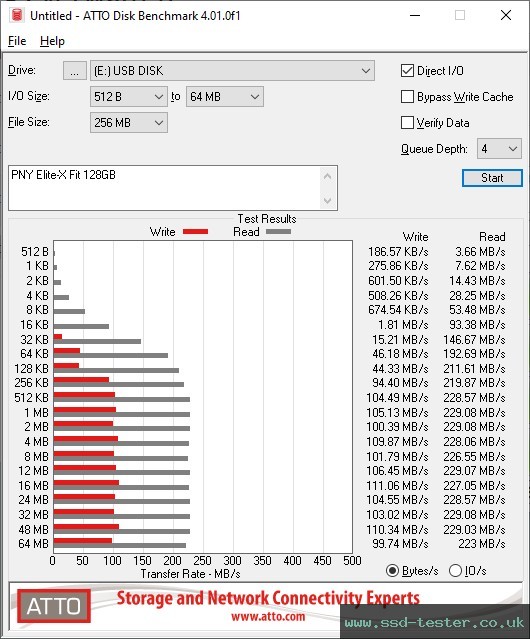
Task: Click the browse drive '...' button
Action: 75,71
